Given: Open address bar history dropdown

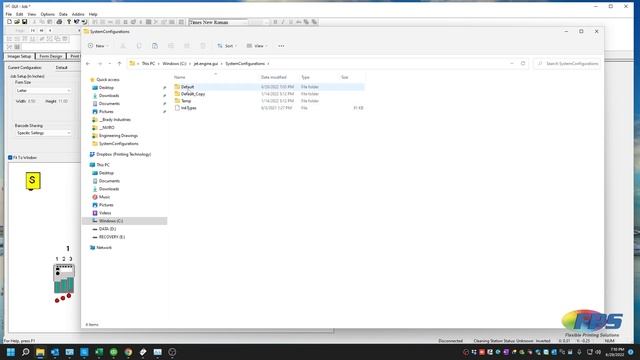Looking at the screenshot, I should 512,64.
